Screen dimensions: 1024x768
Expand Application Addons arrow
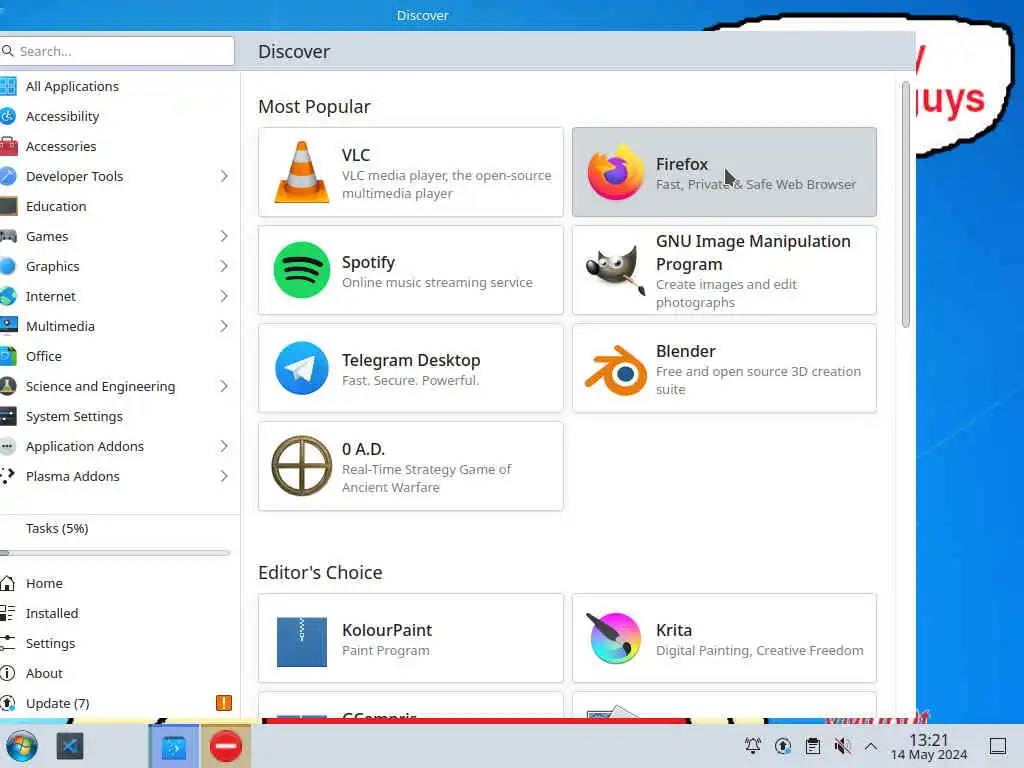[224, 446]
